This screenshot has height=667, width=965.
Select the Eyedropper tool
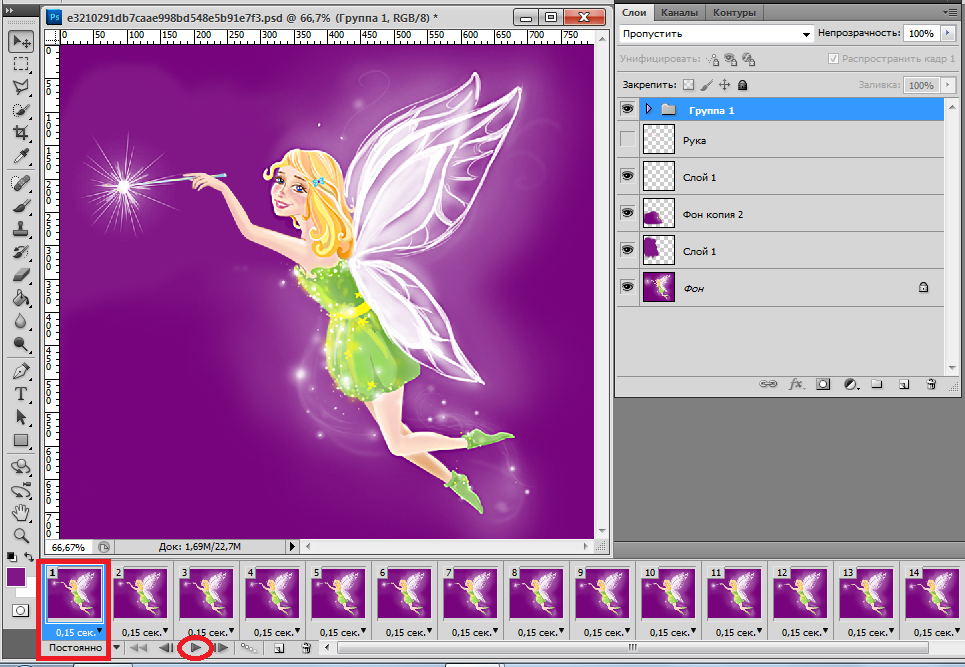click(20, 157)
